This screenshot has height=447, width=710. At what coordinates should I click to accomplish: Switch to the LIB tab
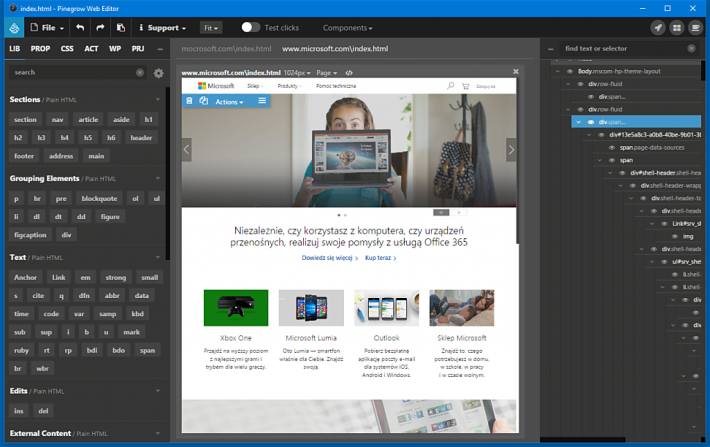tap(15, 48)
